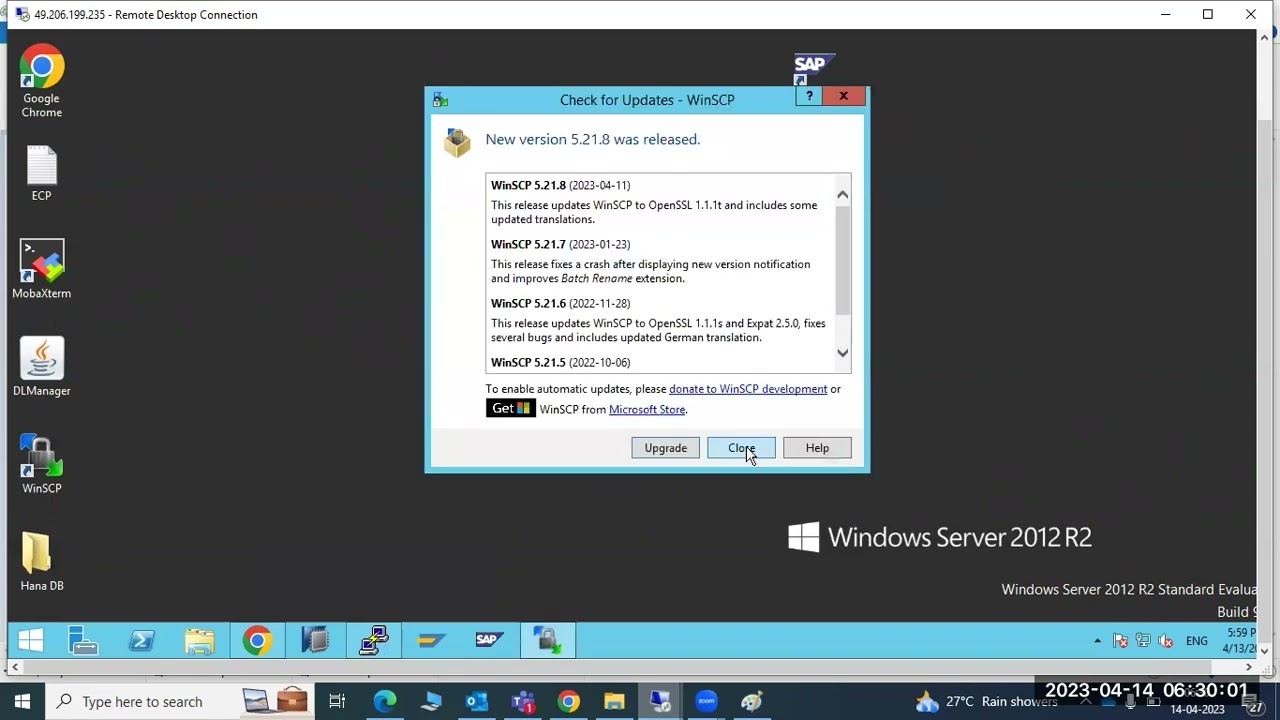Show hidden remote tray icons arrow
This screenshot has width=1280, height=720.
pyautogui.click(x=1097, y=641)
